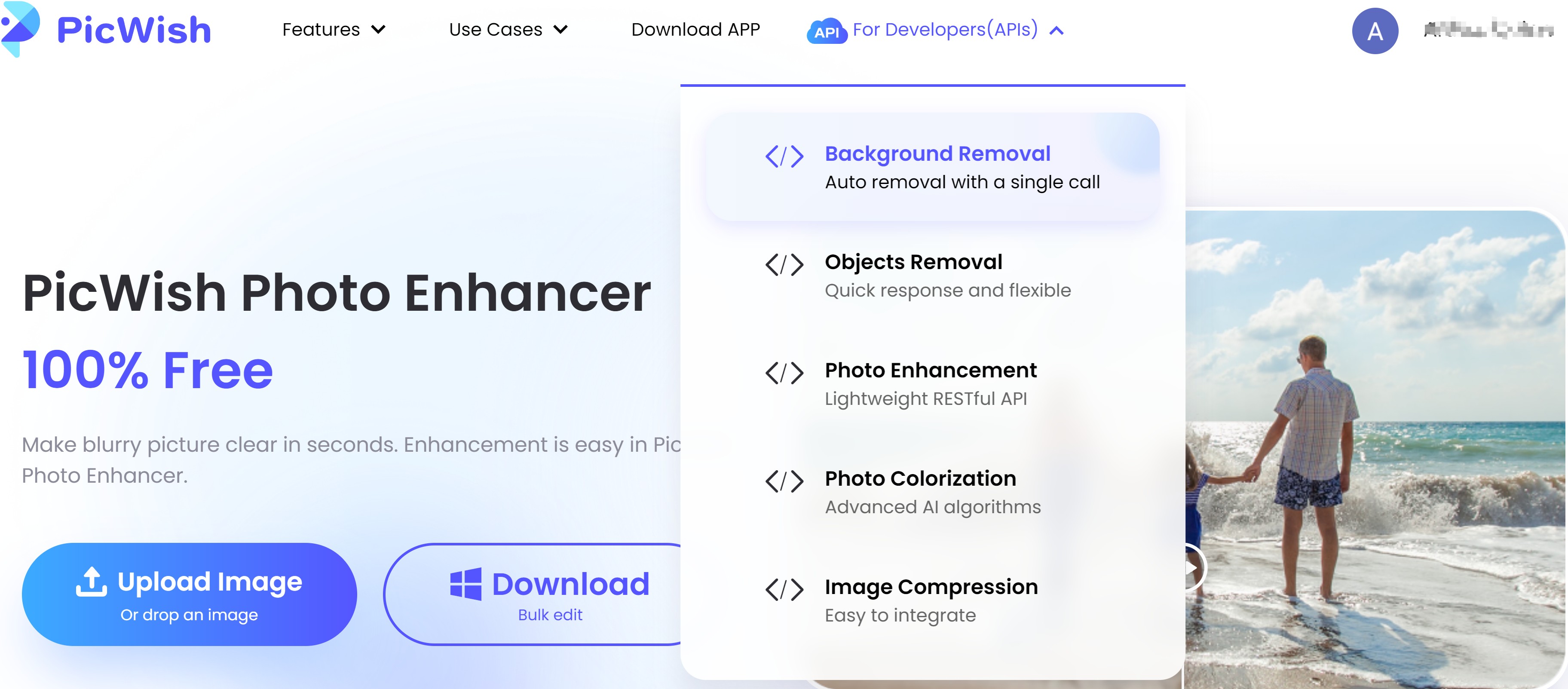
Task: Click code icon beside Image Compression
Action: pyautogui.click(x=784, y=590)
